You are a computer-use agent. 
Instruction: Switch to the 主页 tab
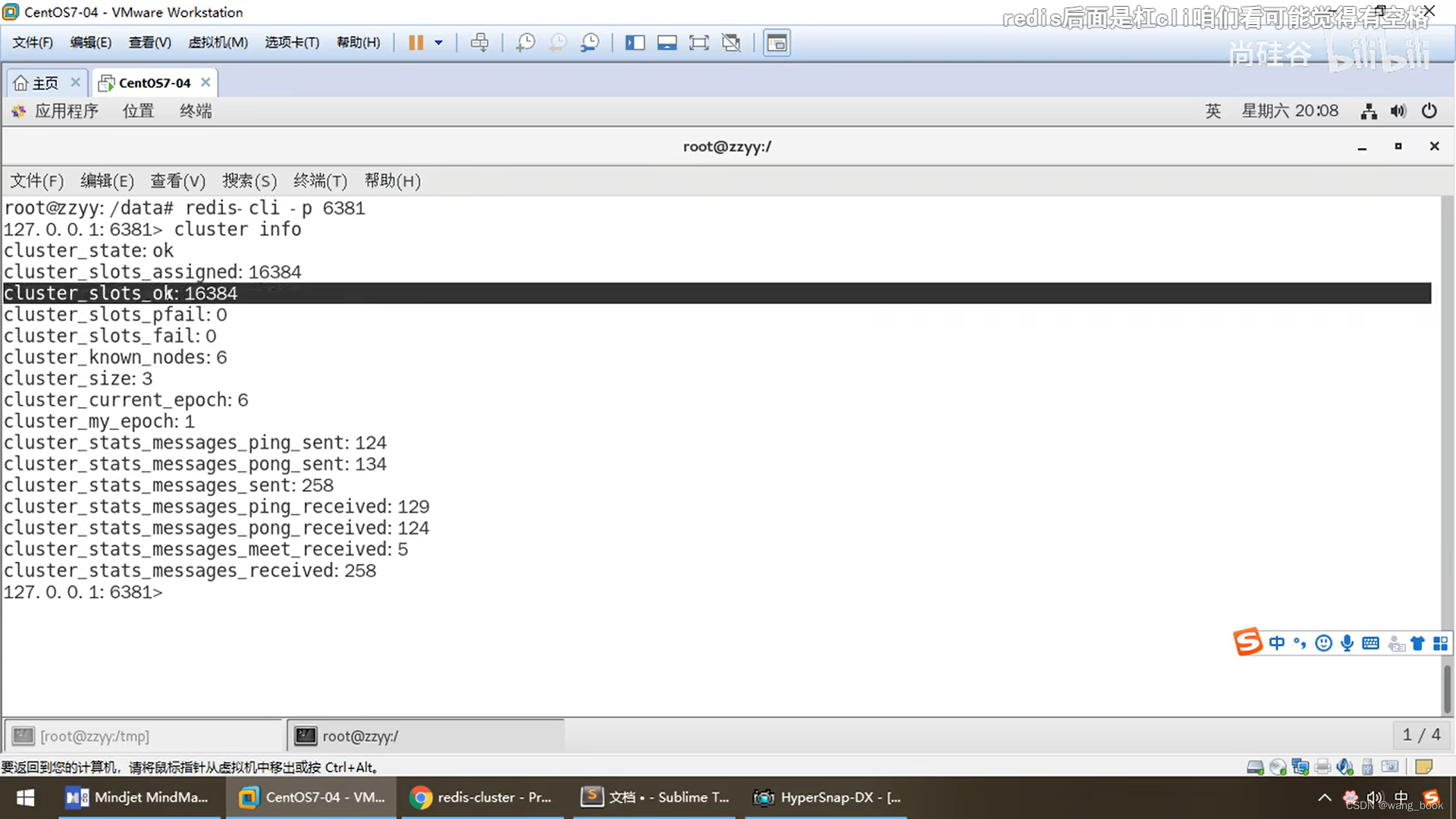coord(44,83)
